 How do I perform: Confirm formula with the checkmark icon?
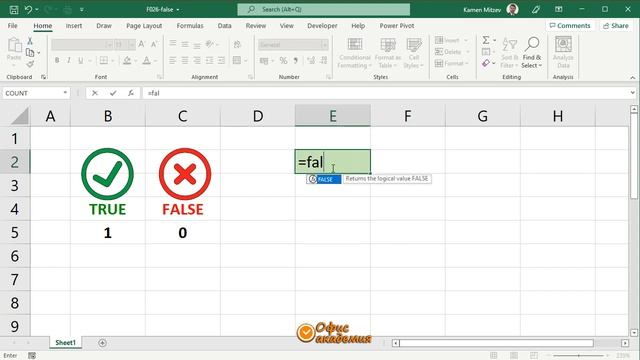click(113, 93)
